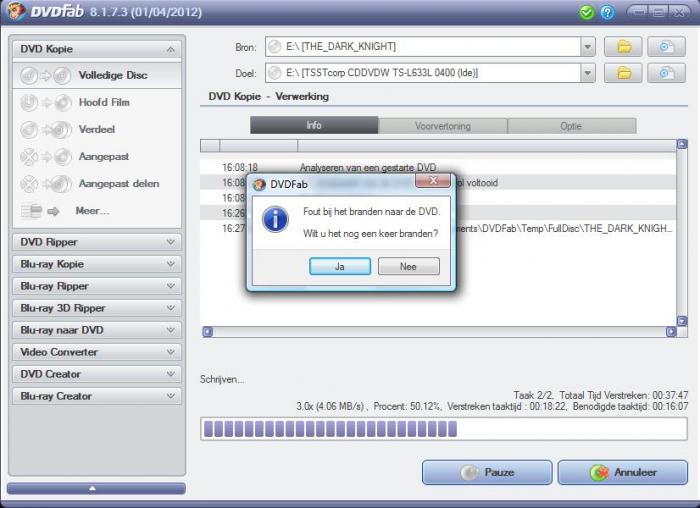Click the writing progress bar
The height and width of the screenshot is (508, 700).
click(x=444, y=429)
